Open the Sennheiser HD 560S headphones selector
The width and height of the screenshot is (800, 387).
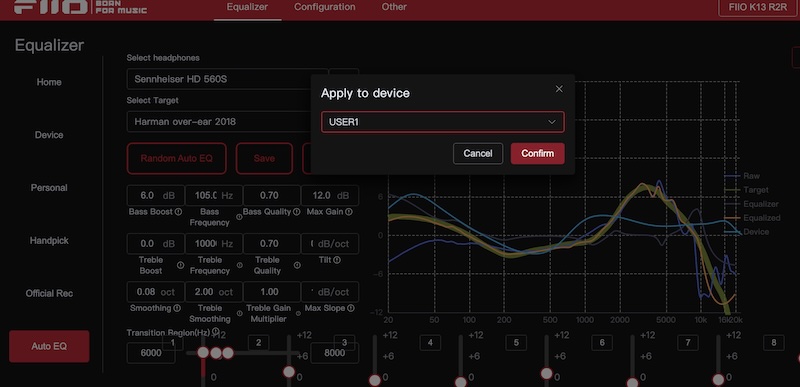228,79
